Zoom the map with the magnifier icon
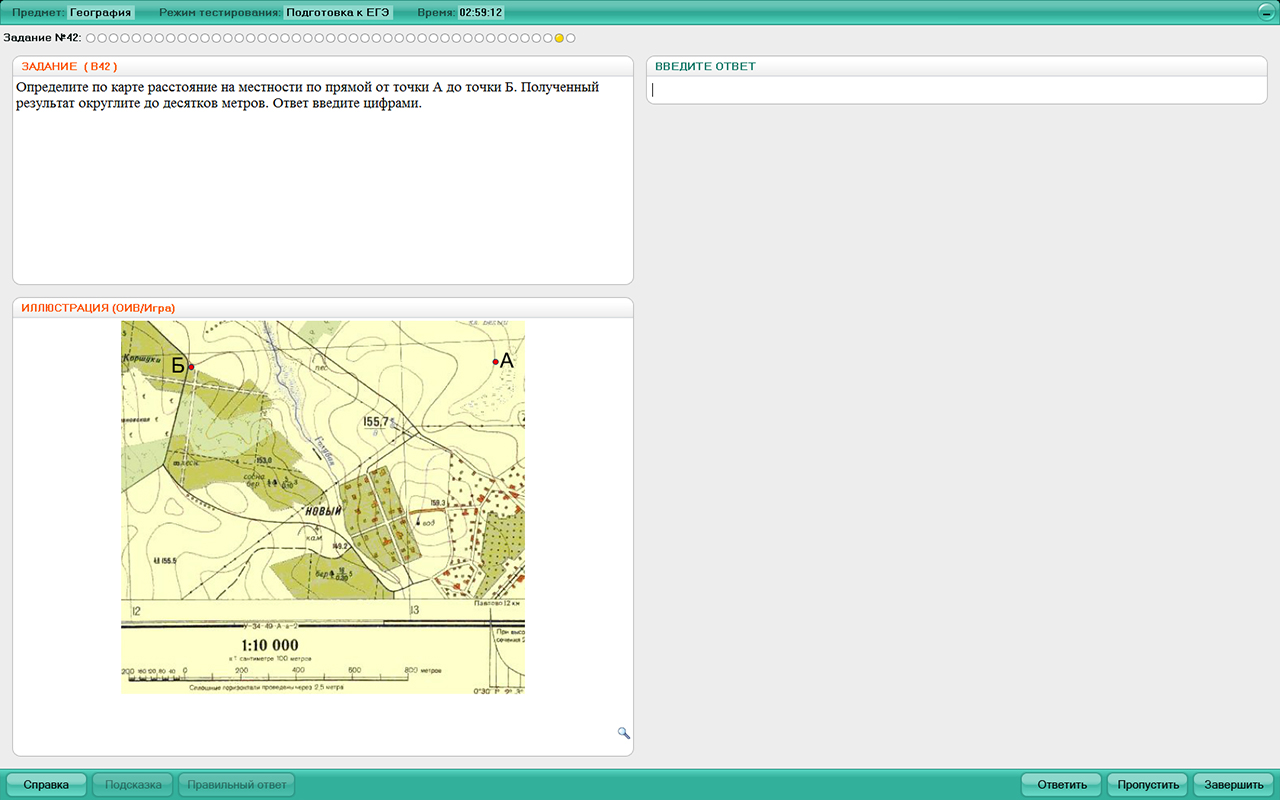The height and width of the screenshot is (800, 1280). [x=624, y=733]
